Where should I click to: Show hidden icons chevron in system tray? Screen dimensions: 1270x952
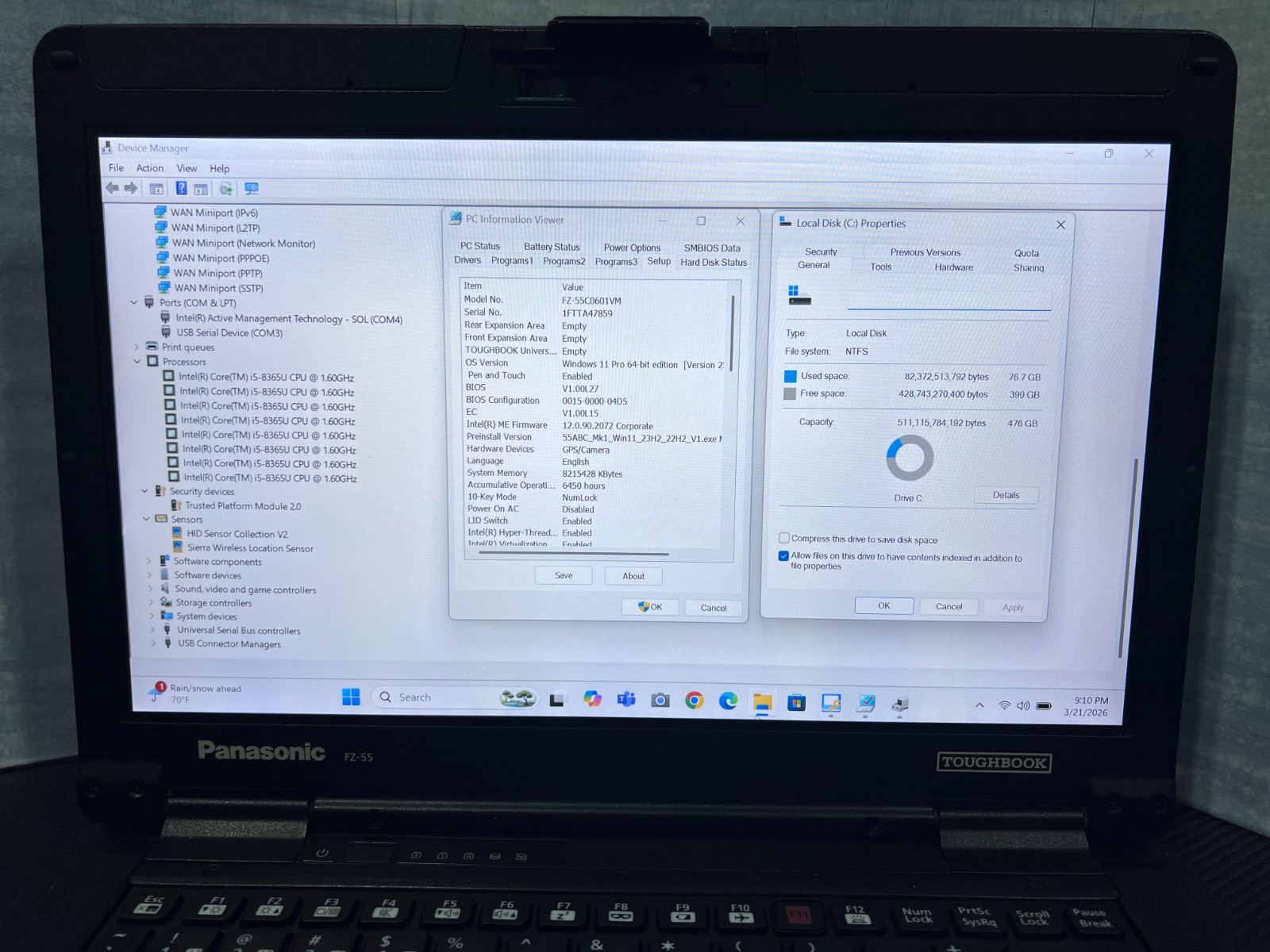pos(979,704)
